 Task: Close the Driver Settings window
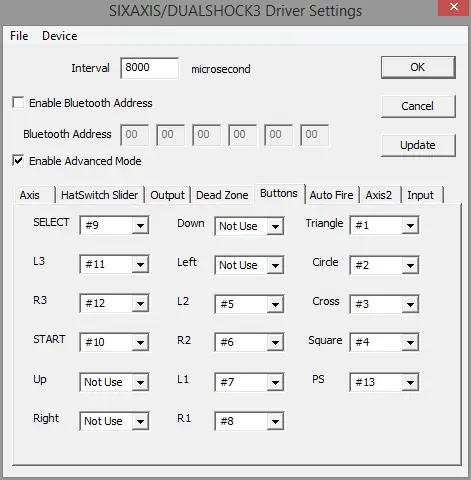tap(454, 7)
